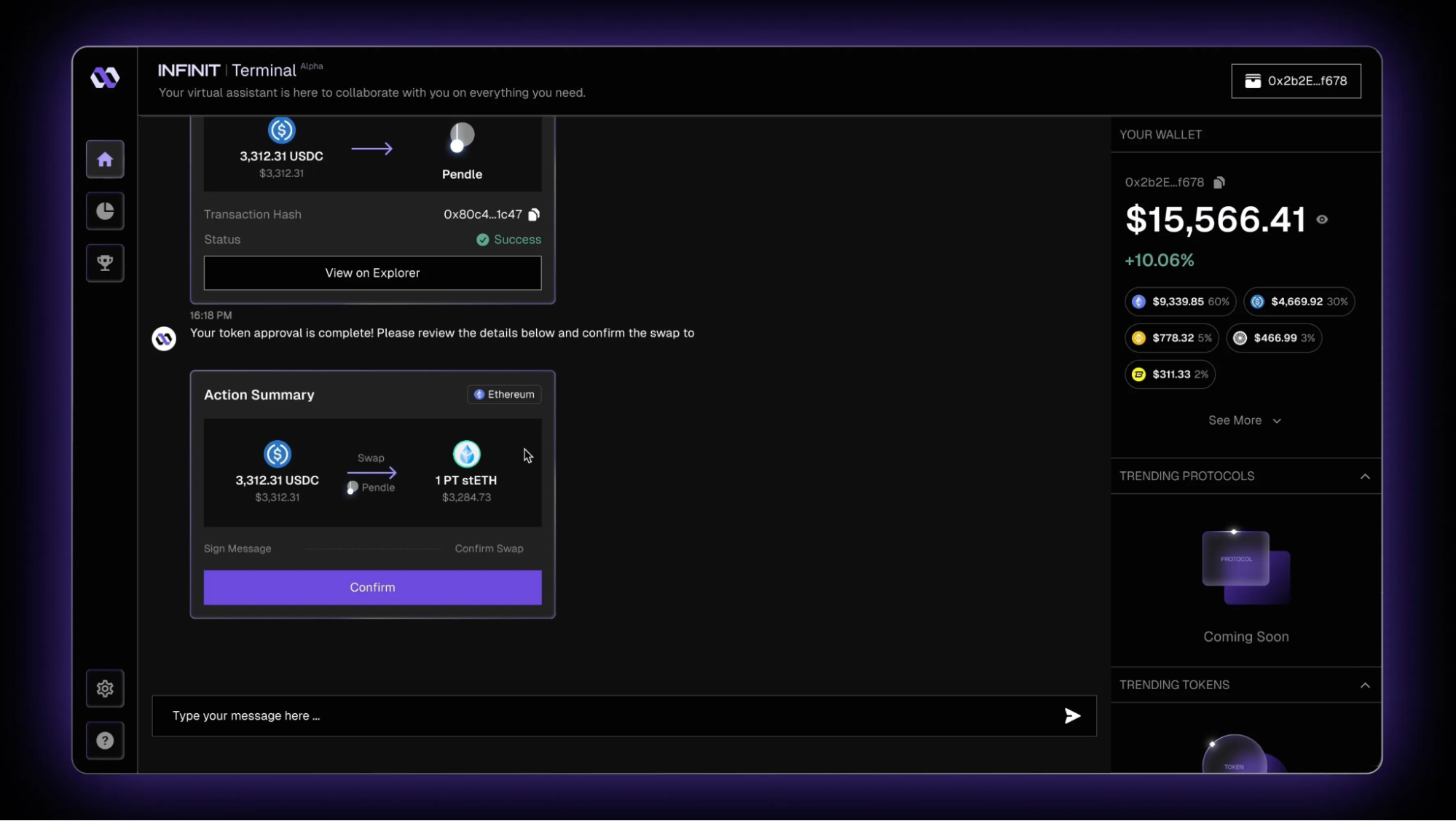Click View on Explorer button
Image resolution: width=1456 pixels, height=821 pixels.
point(372,272)
